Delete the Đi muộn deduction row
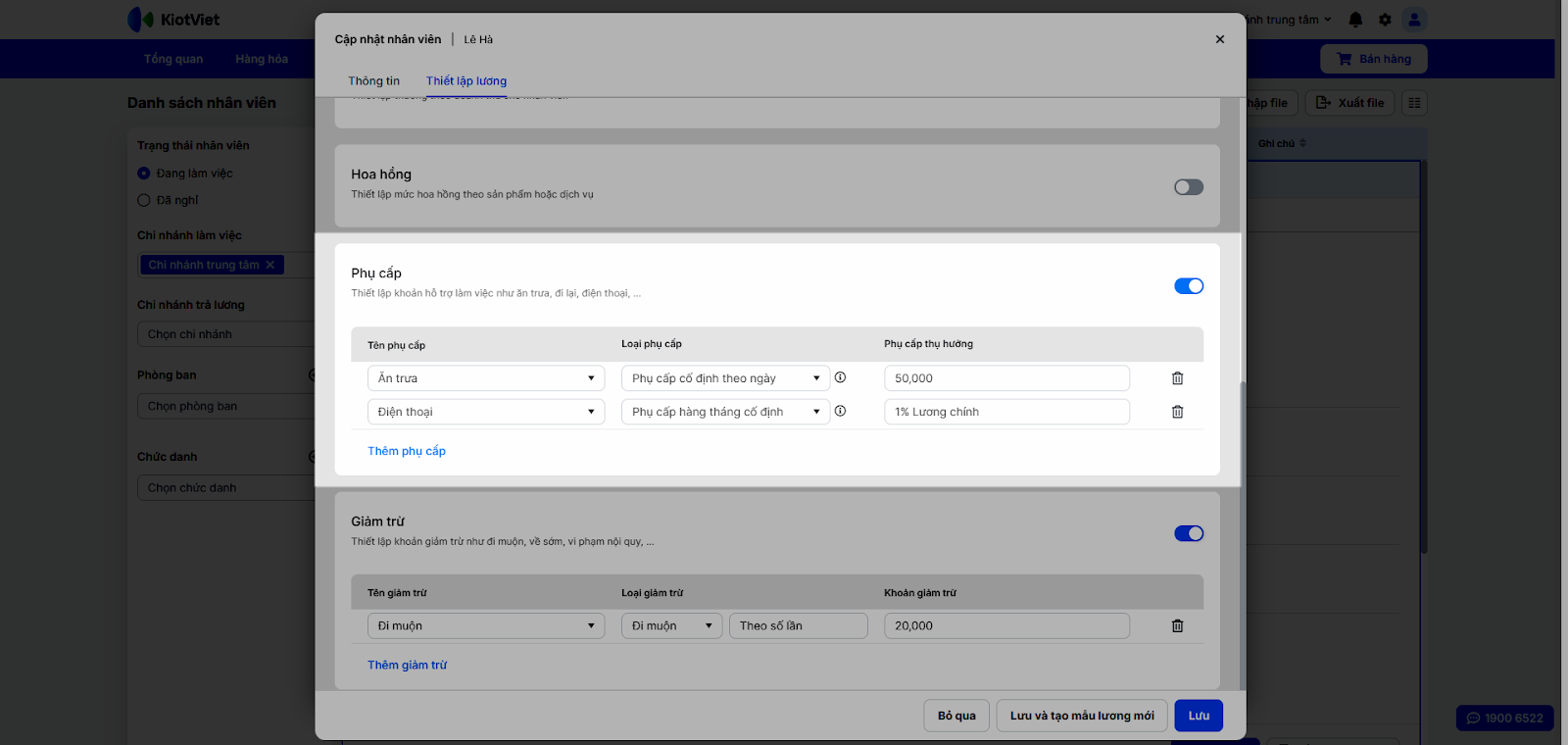1568x745 pixels. [x=1177, y=626]
